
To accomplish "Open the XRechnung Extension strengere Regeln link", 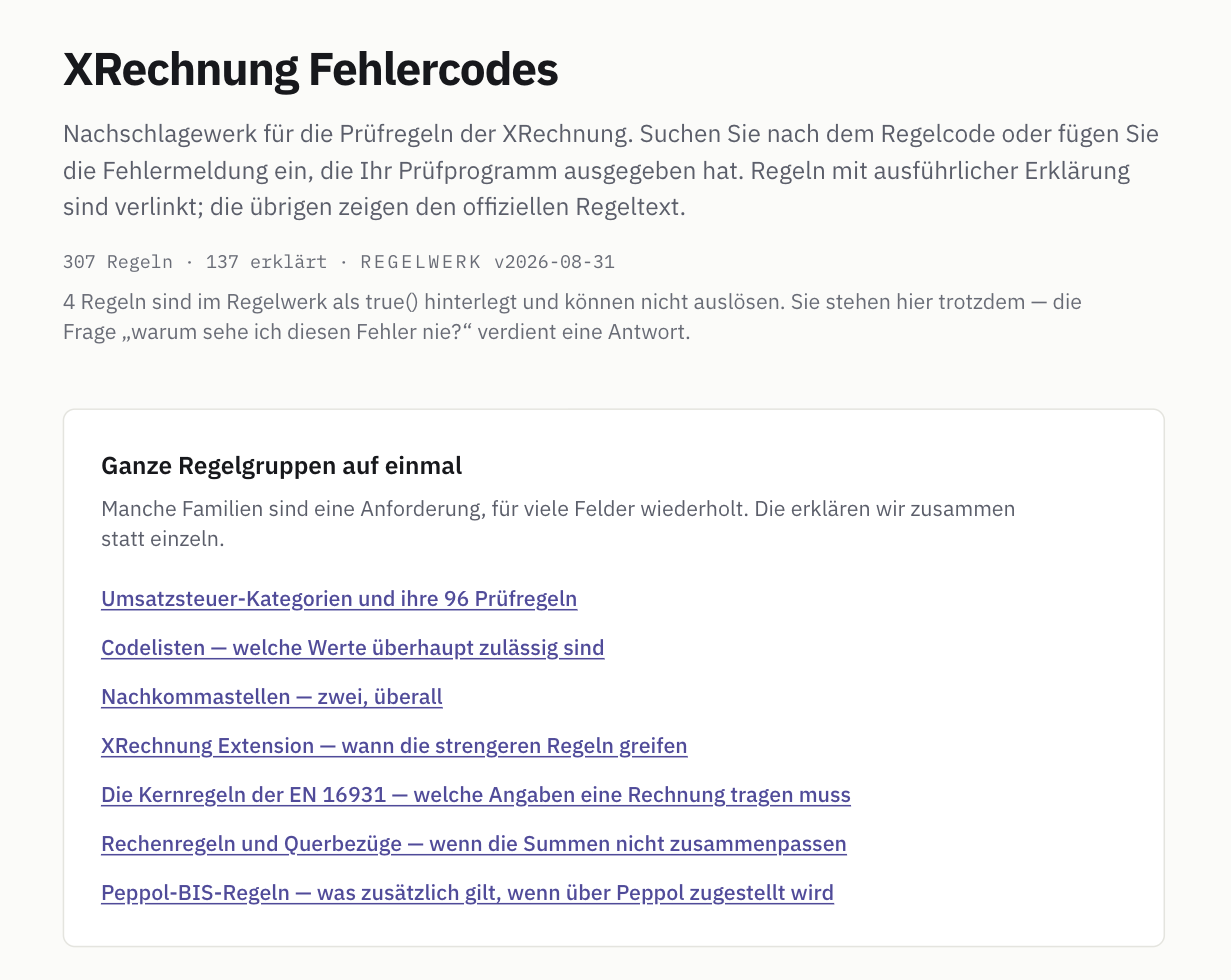I will click(x=394, y=746).
